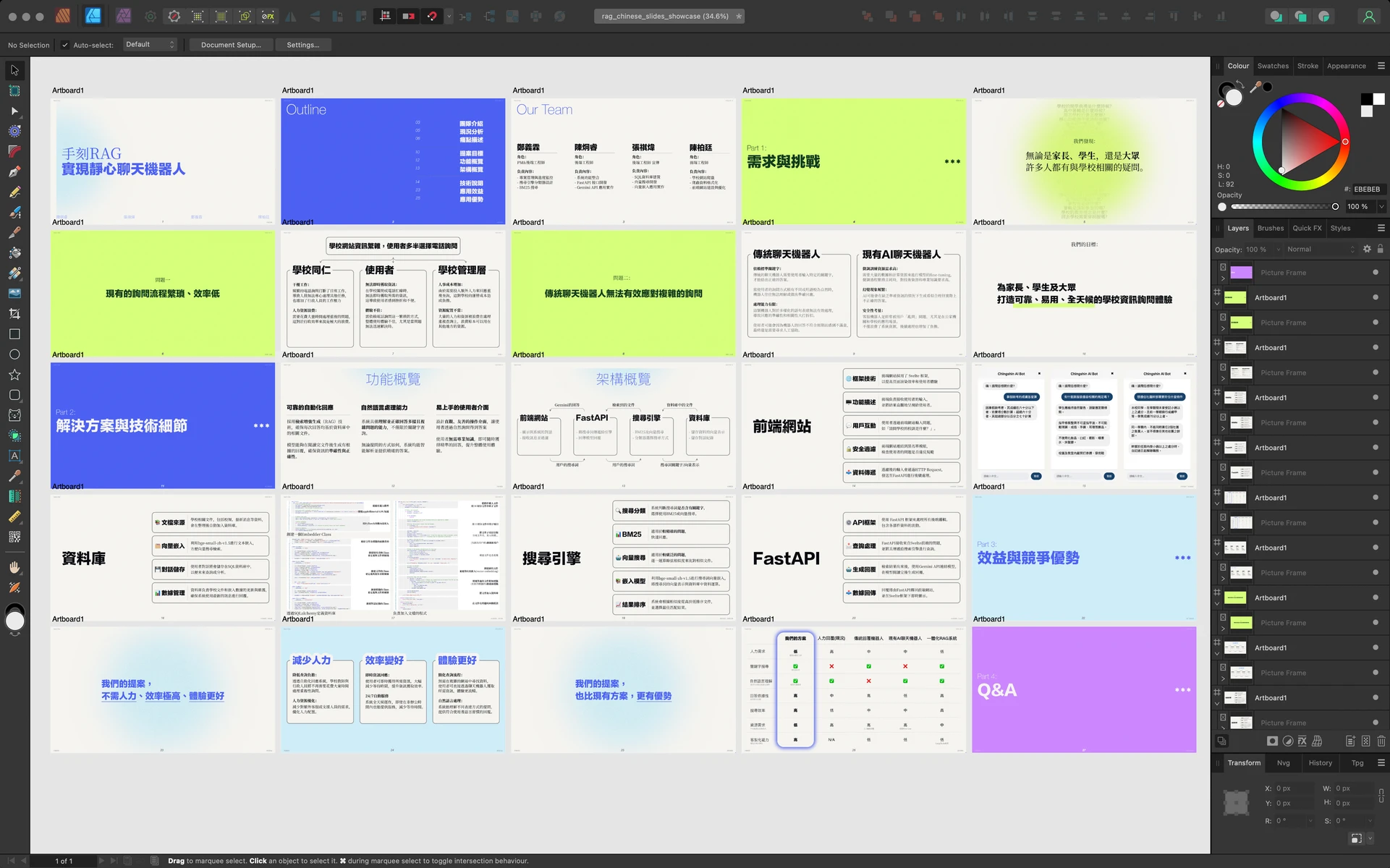This screenshot has width=1390, height=868.
Task: Delete selected layer using trash icon
Action: point(1381,741)
